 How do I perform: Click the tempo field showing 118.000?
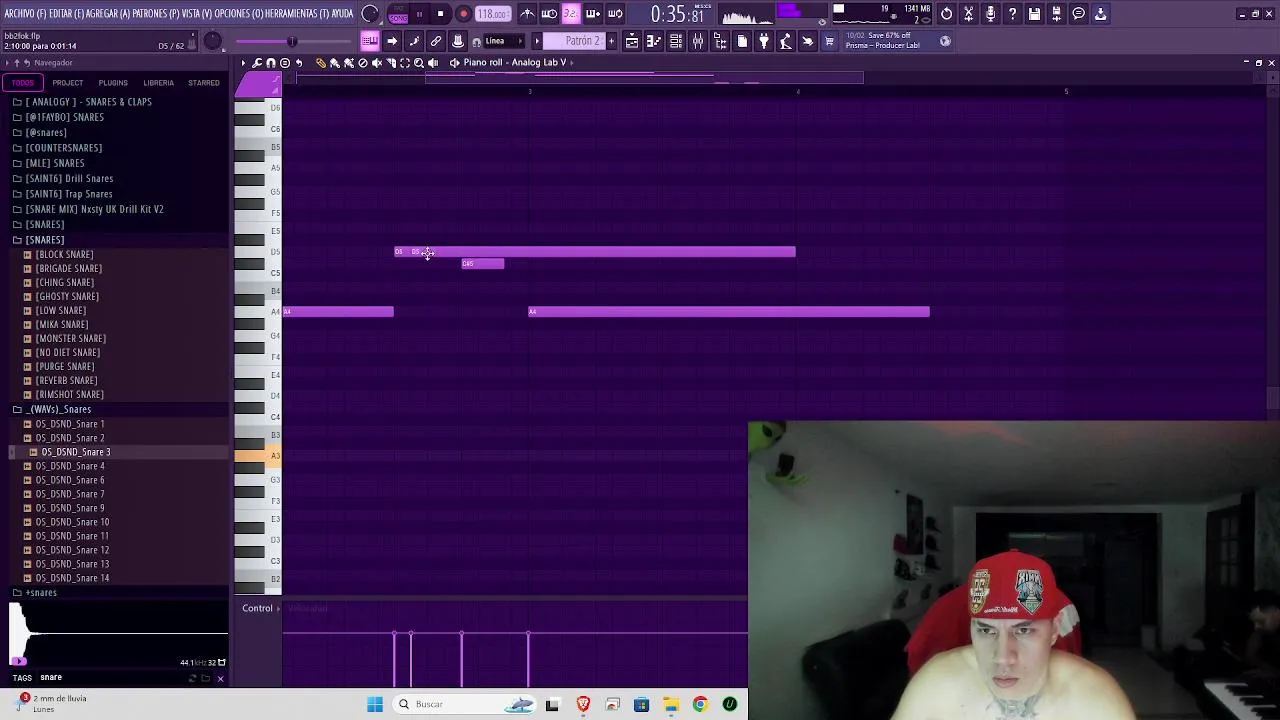tap(492, 14)
